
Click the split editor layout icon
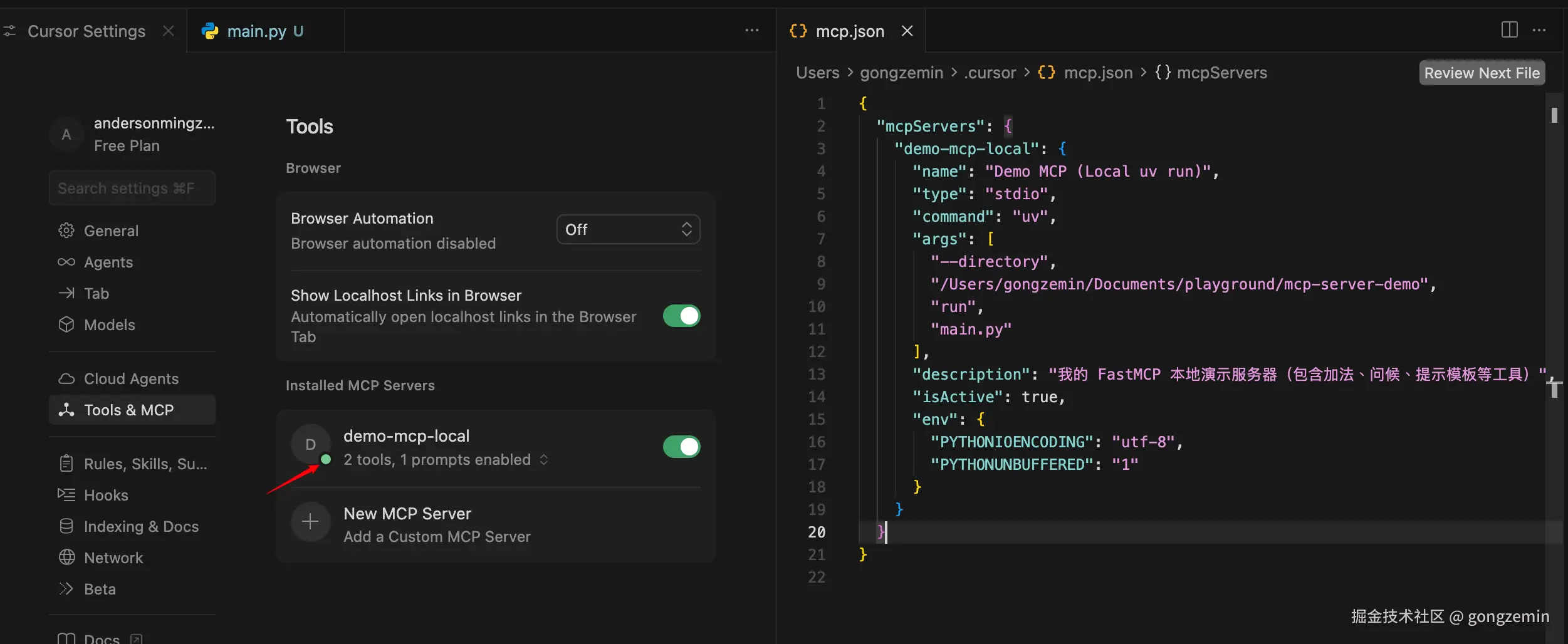pos(1509,29)
